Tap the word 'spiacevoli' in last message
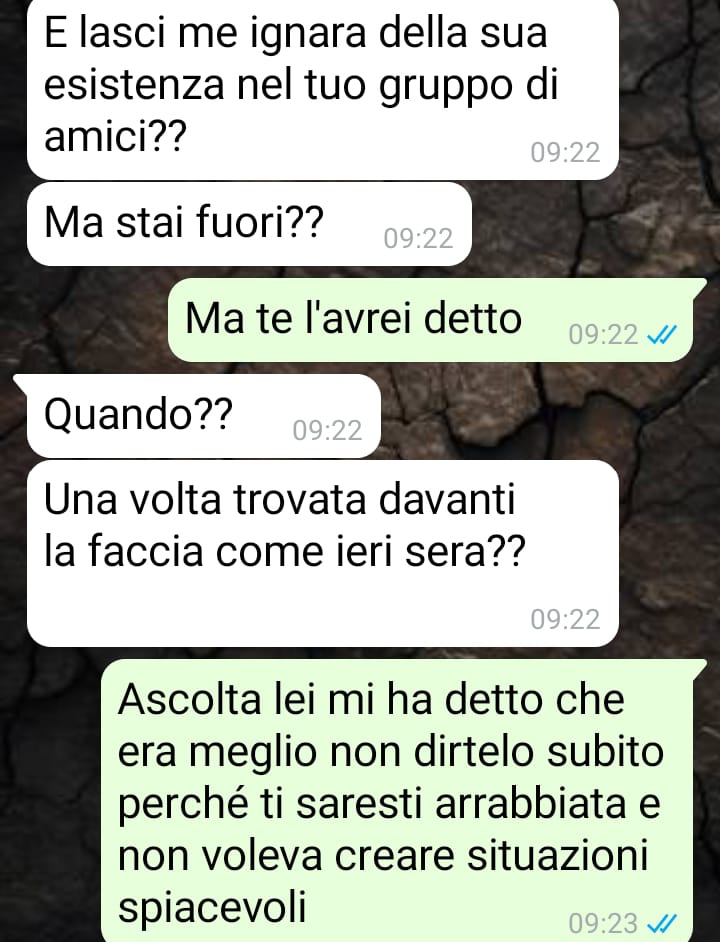 pos(212,907)
